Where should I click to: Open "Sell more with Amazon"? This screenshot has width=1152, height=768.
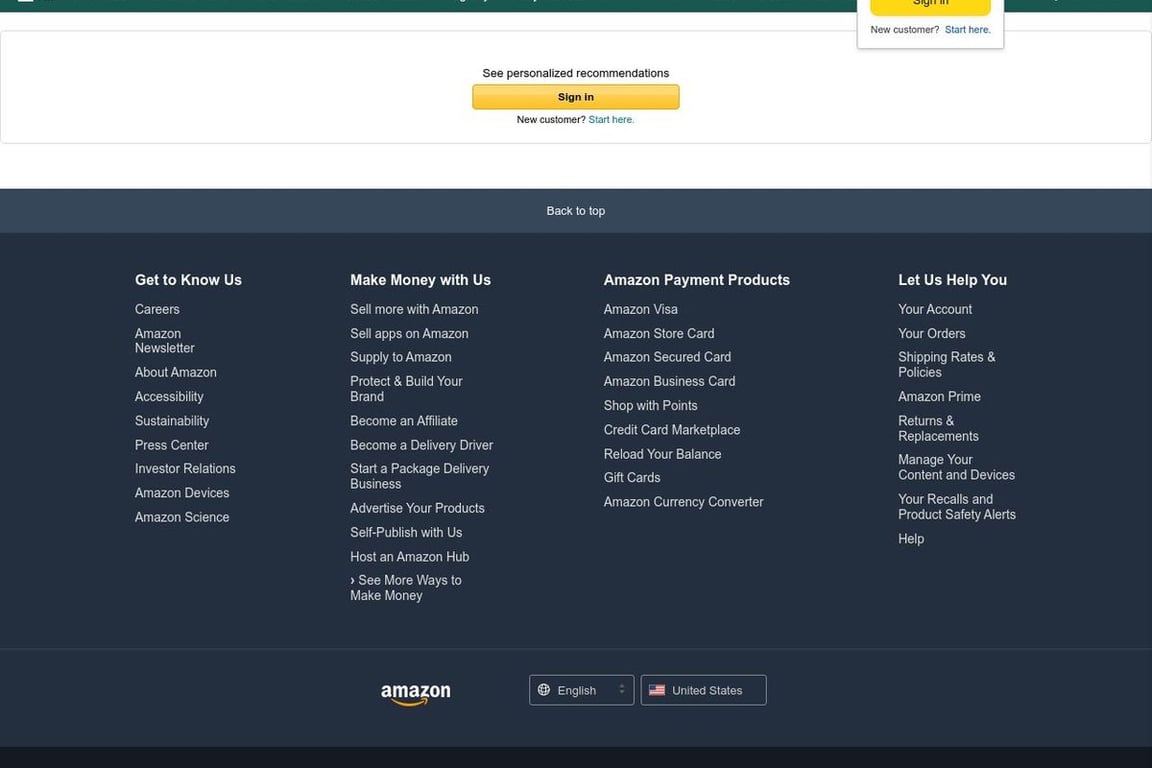(414, 309)
